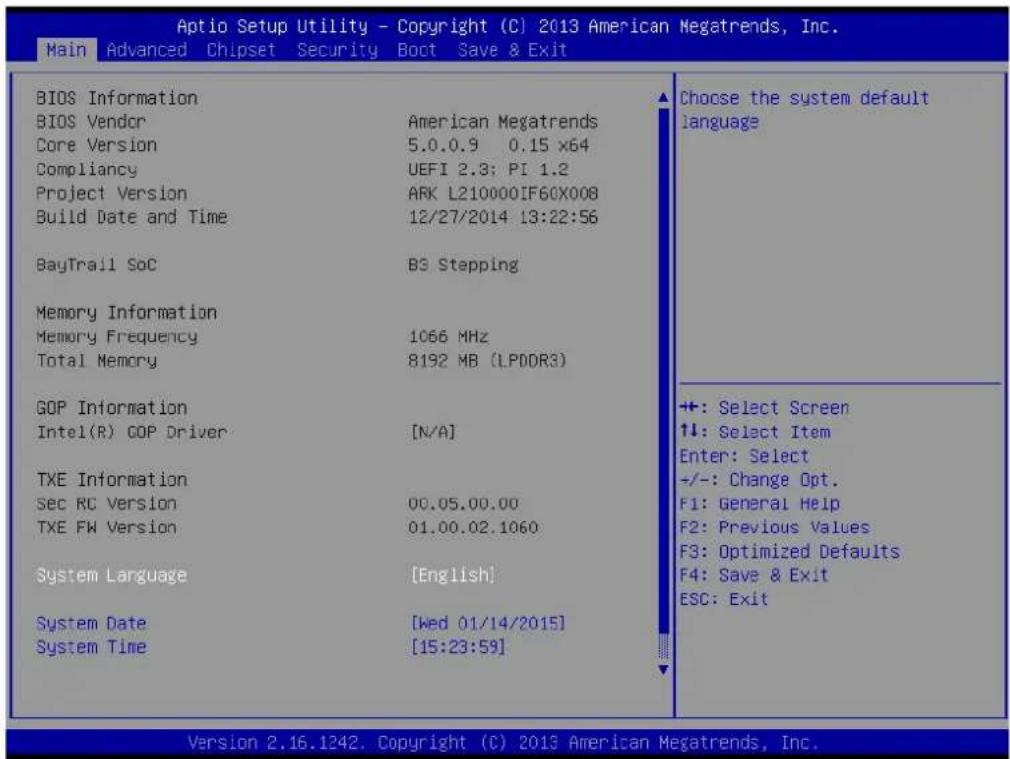The height and width of the screenshot is (759, 1010).
Task: Click the BayTrail SoC label
Action: coord(96,265)
